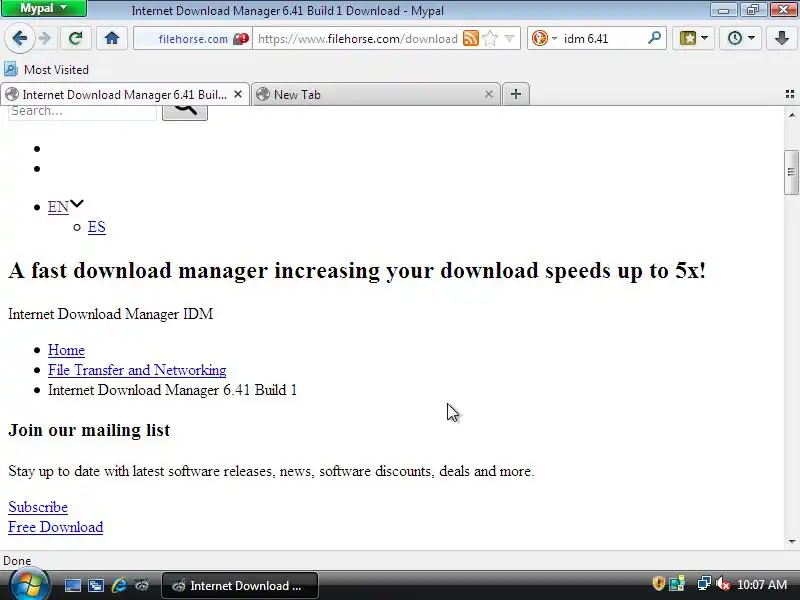Open a new tab with the plus button
800x600 pixels.
tap(516, 94)
